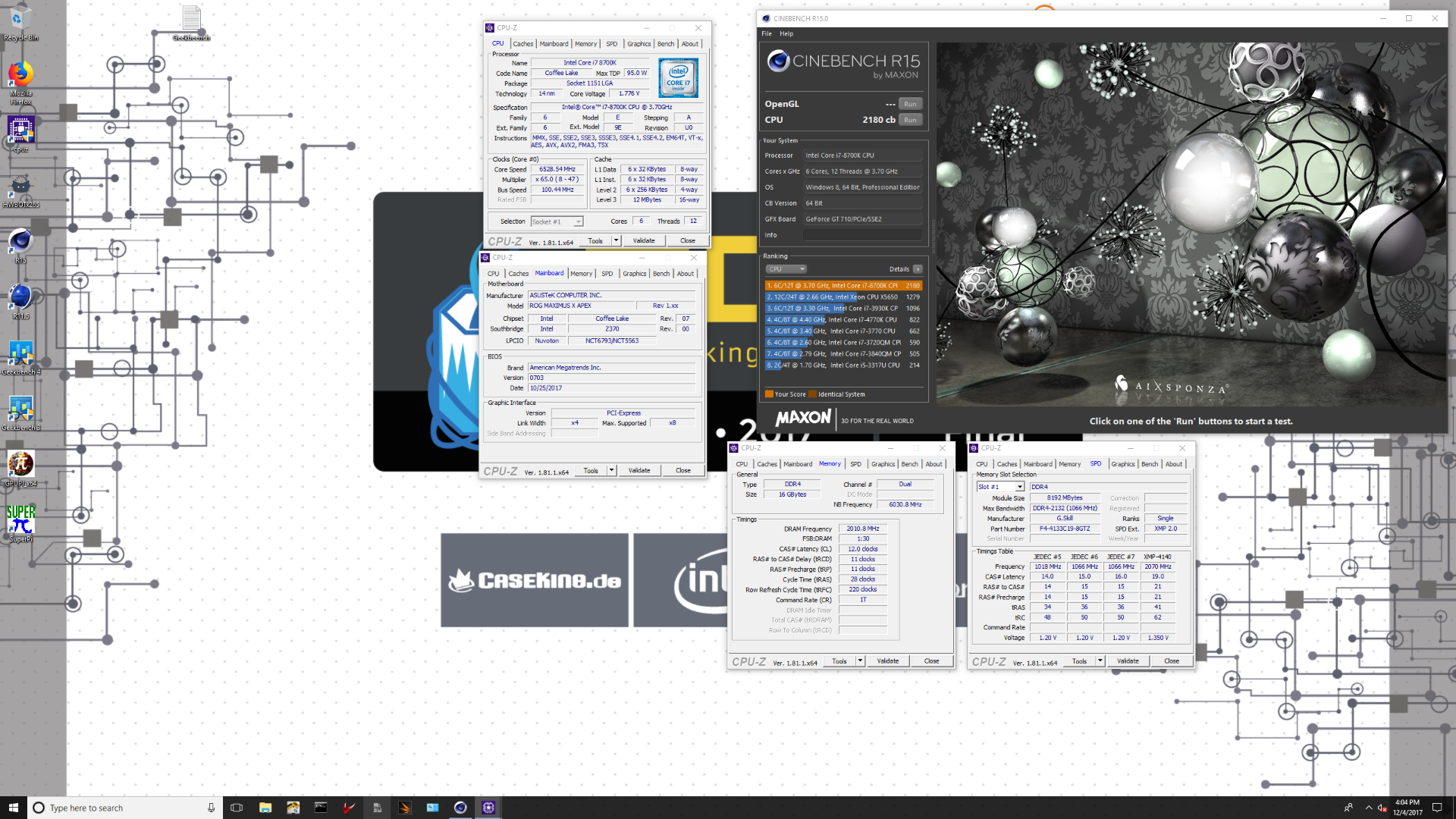The height and width of the screenshot is (819, 1456).
Task: Show hidden tray icons with the chevron
Action: point(1368,808)
